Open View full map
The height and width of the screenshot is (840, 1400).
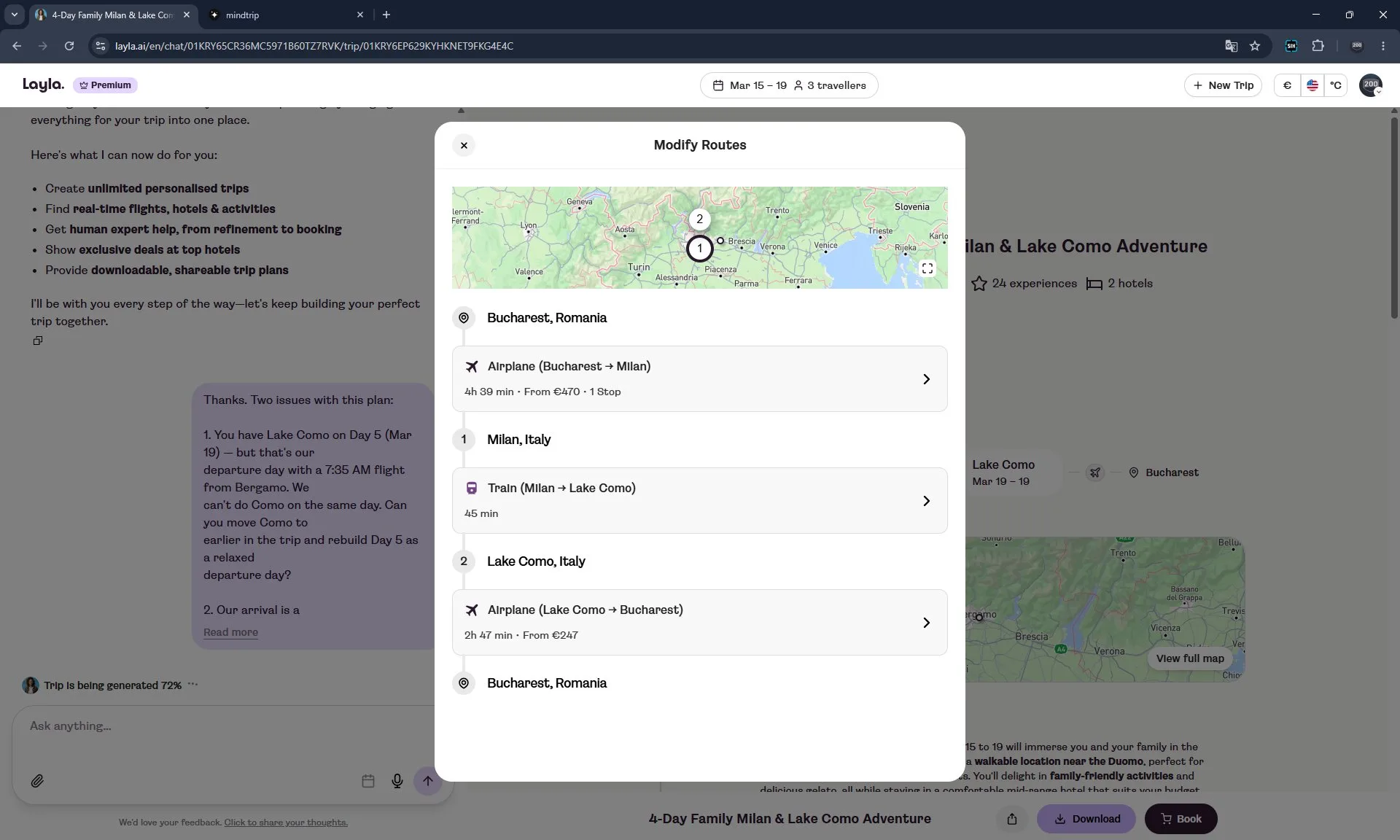tap(1190, 658)
